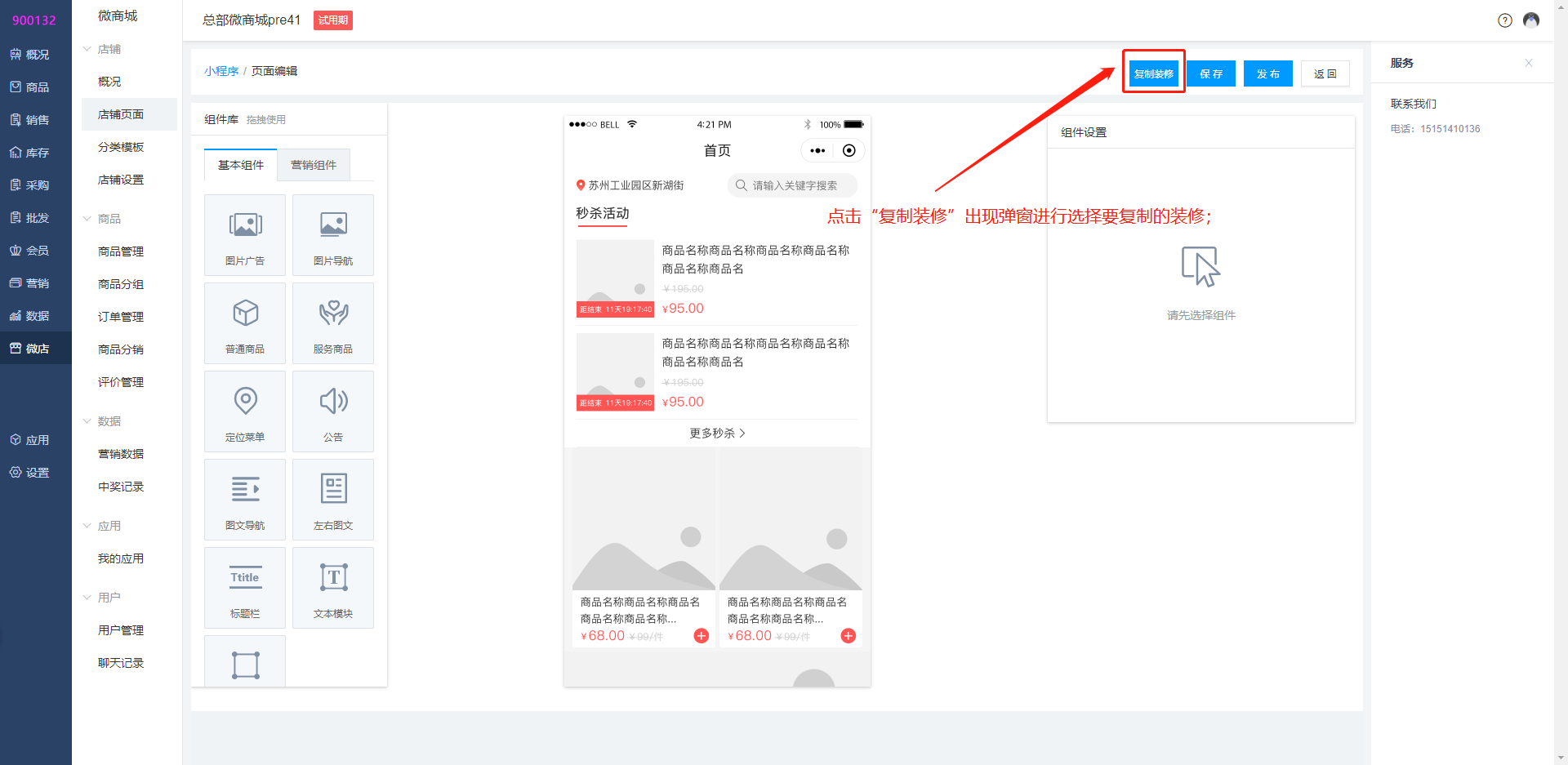Choose the 文本模块 text module component
Image resolution: width=1568 pixels, height=765 pixels.
point(333,587)
